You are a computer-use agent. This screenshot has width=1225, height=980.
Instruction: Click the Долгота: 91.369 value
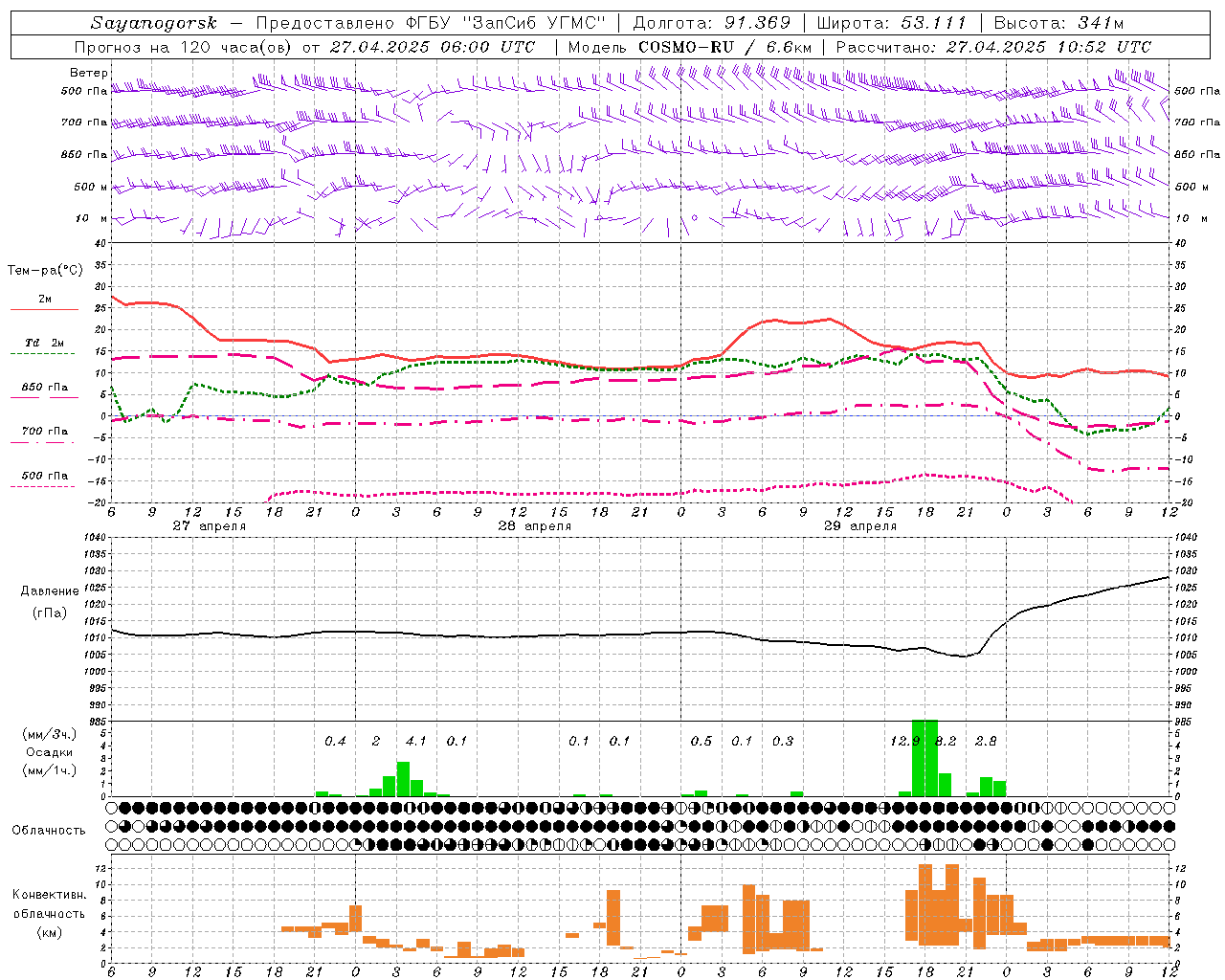(x=713, y=23)
